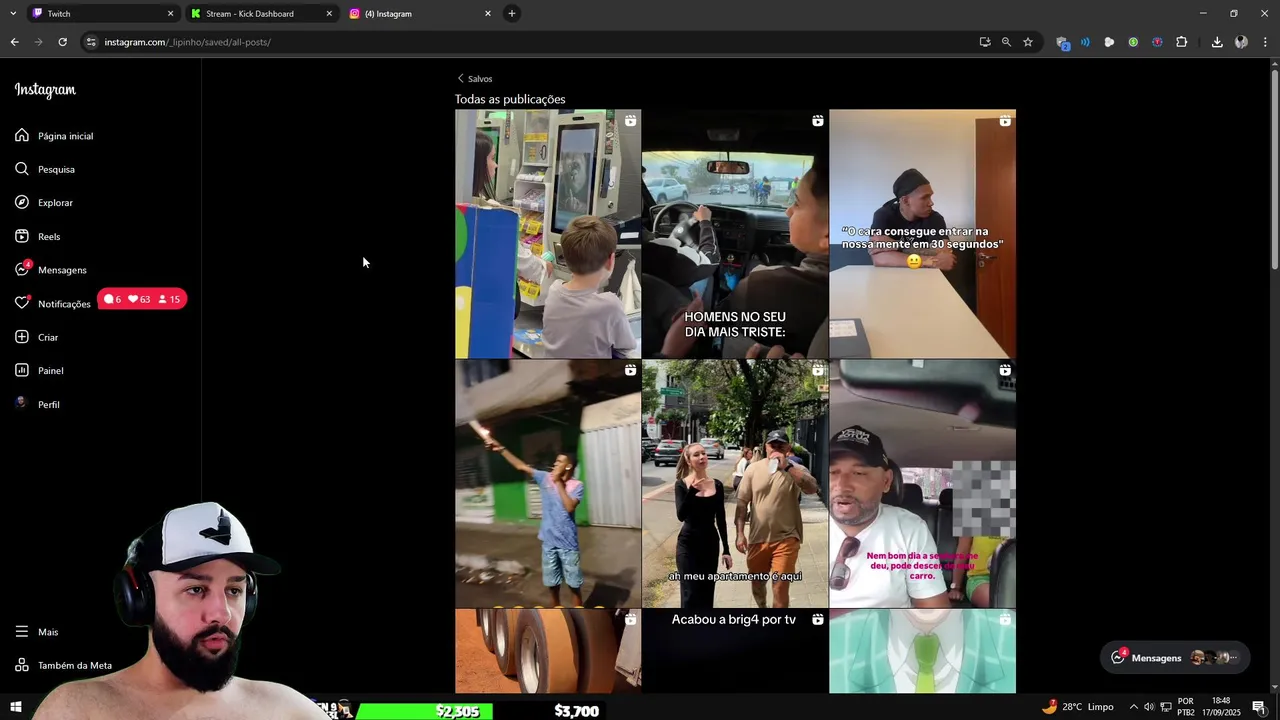Open Também da Meta item
The image size is (1280, 720).
64,665
